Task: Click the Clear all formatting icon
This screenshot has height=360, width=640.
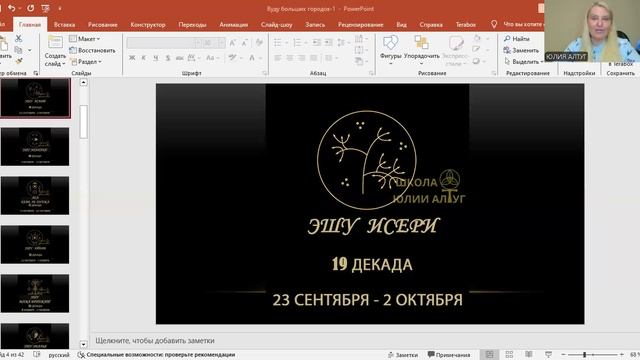Action: click(259, 42)
